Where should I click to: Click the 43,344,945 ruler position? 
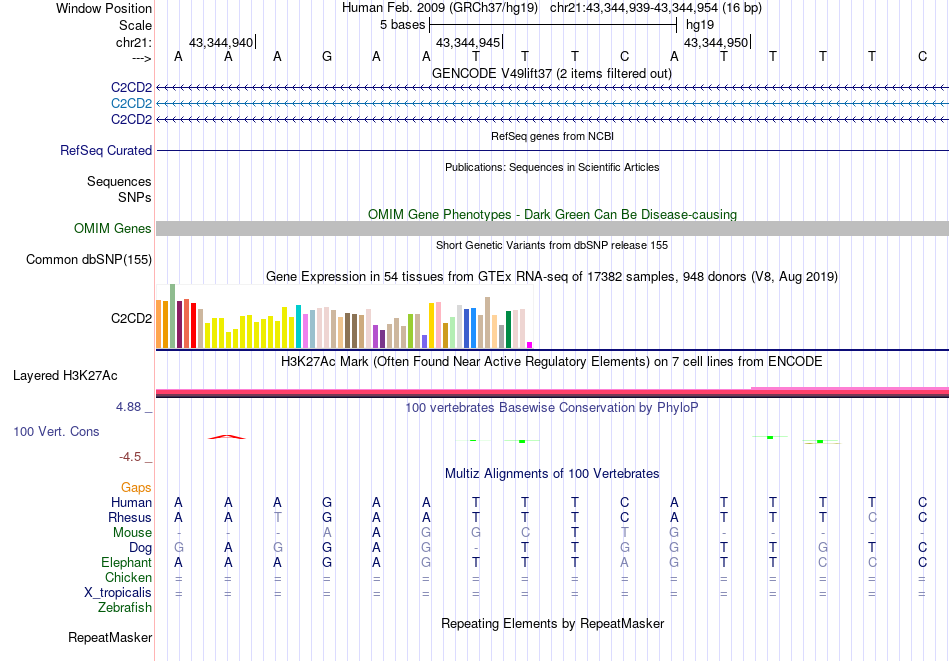468,42
